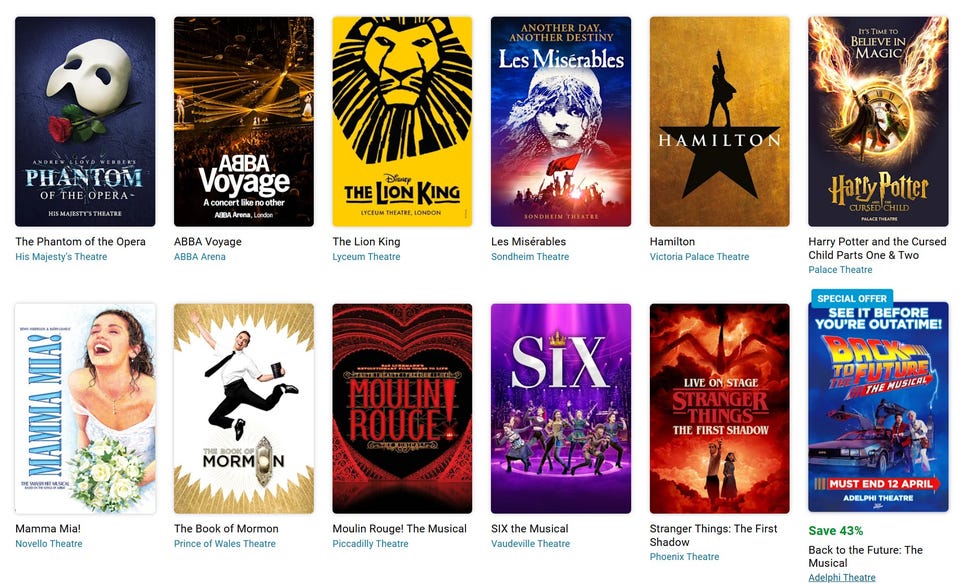The image size is (960, 585).
Task: Go to Victoria Palace Theatre link
Action: tap(699, 256)
